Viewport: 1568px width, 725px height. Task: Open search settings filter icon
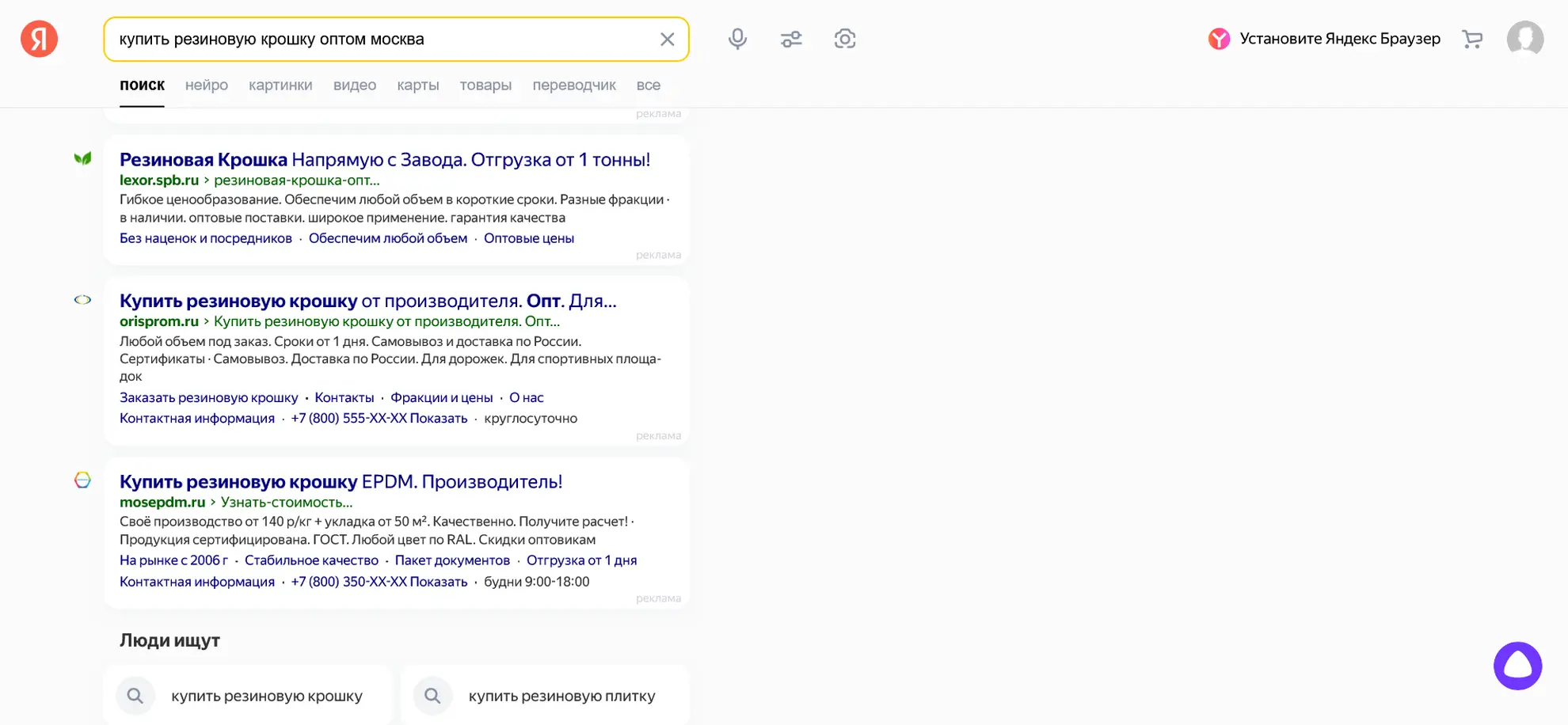(791, 39)
